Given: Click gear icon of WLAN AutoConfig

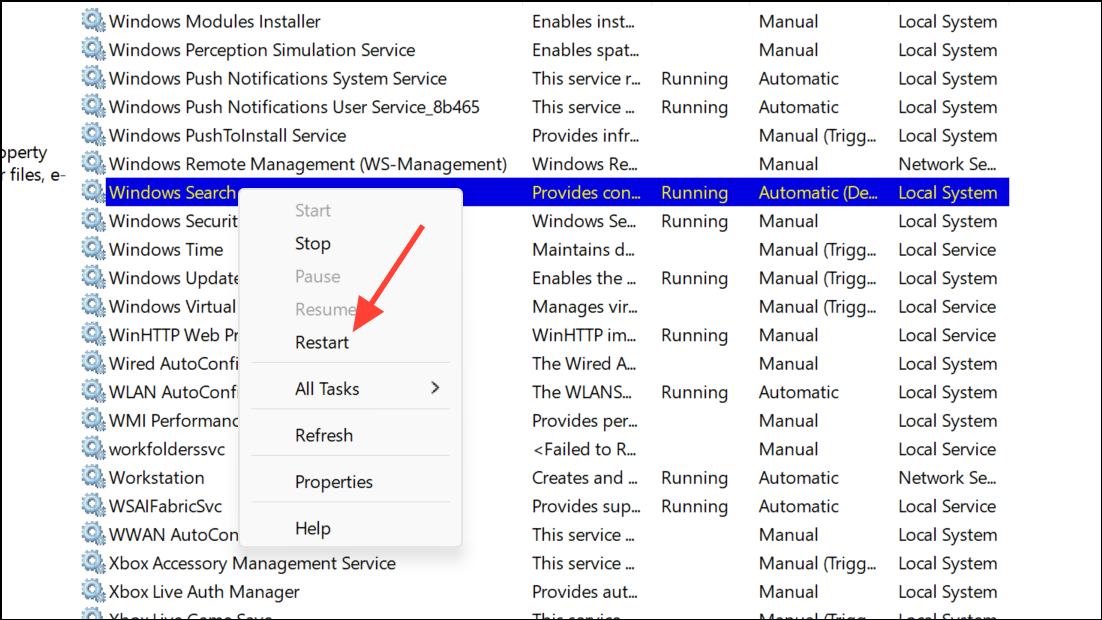Looking at the screenshot, I should [93, 391].
